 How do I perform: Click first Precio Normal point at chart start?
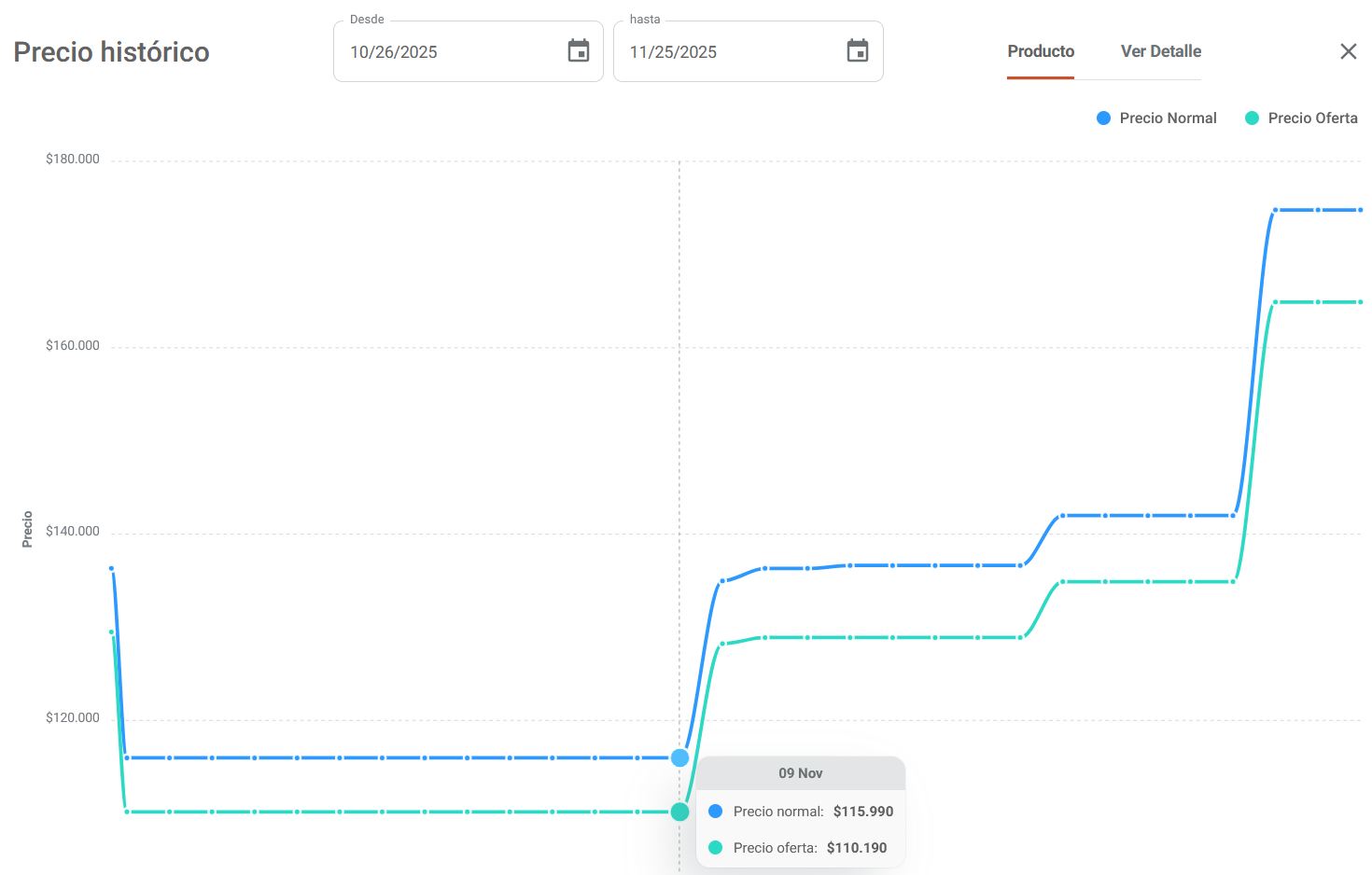click(111, 568)
